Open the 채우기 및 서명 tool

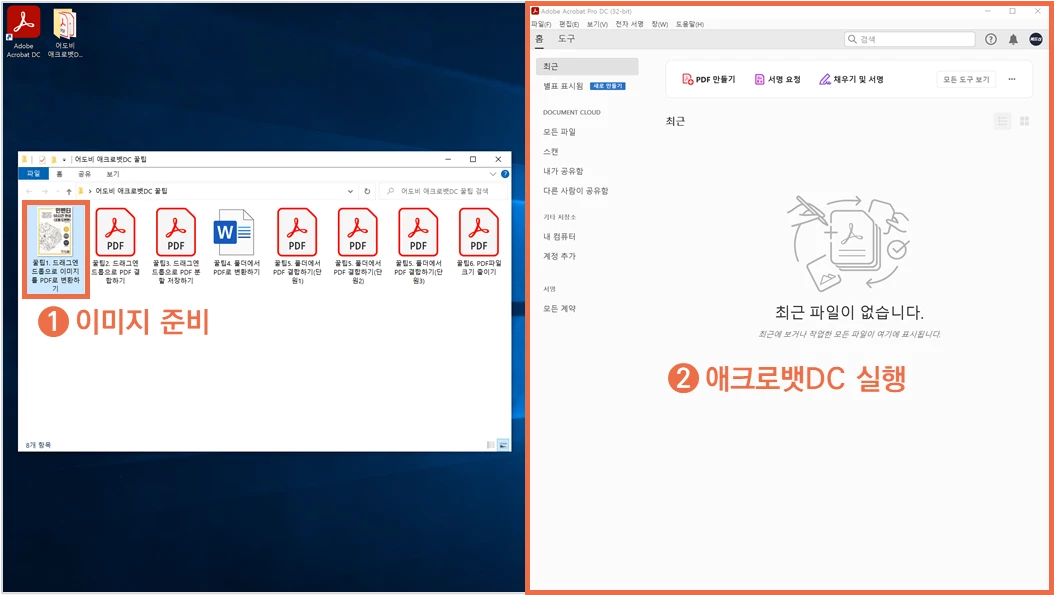[851, 79]
